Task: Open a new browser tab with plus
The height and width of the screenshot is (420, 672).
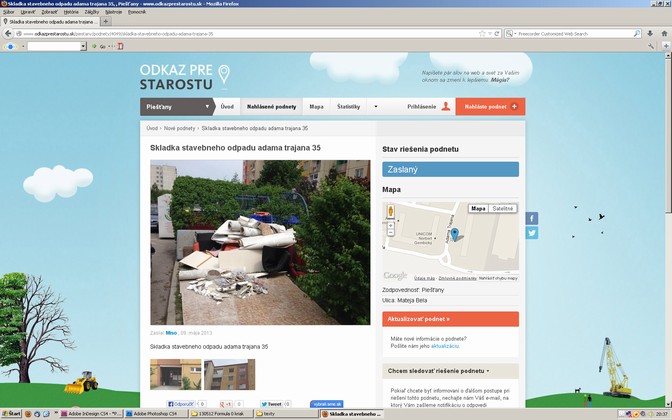Action: 106,21
